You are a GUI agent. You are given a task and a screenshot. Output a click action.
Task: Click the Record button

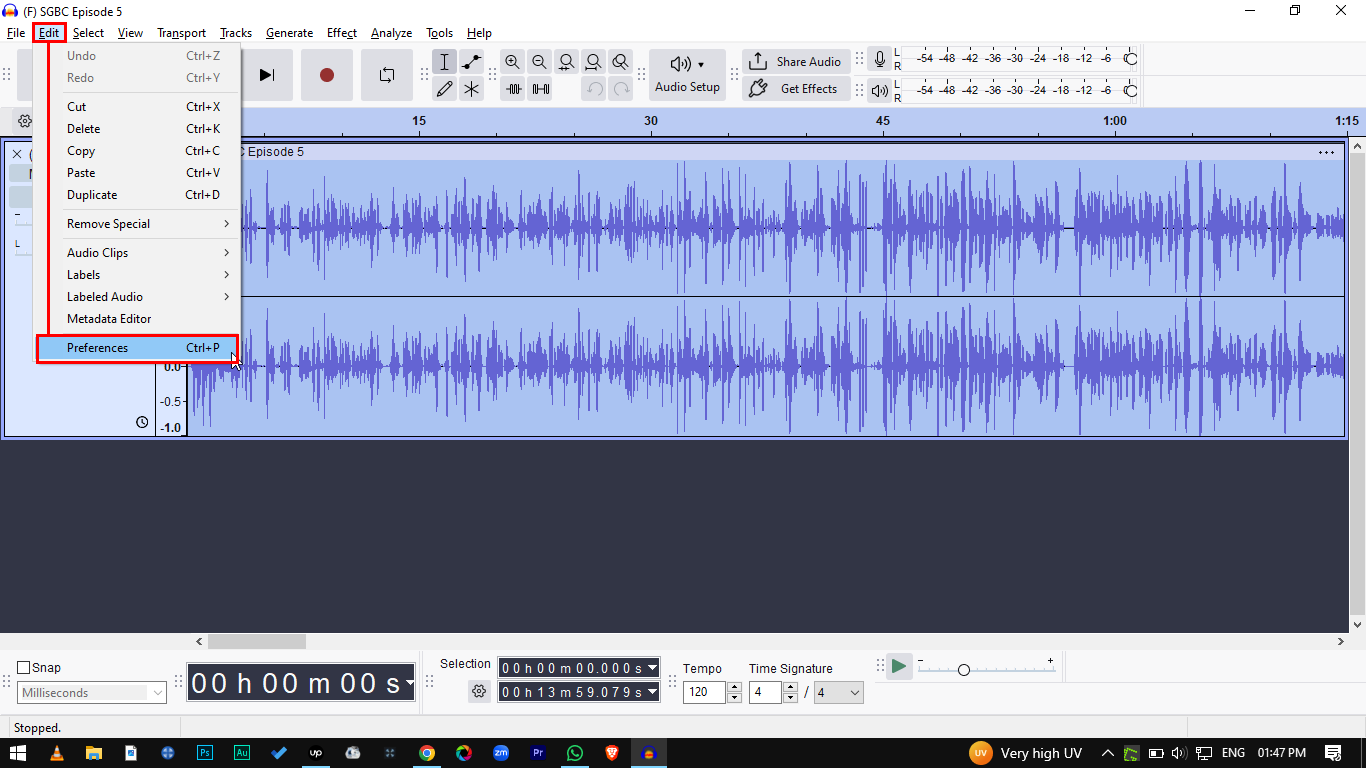(326, 75)
